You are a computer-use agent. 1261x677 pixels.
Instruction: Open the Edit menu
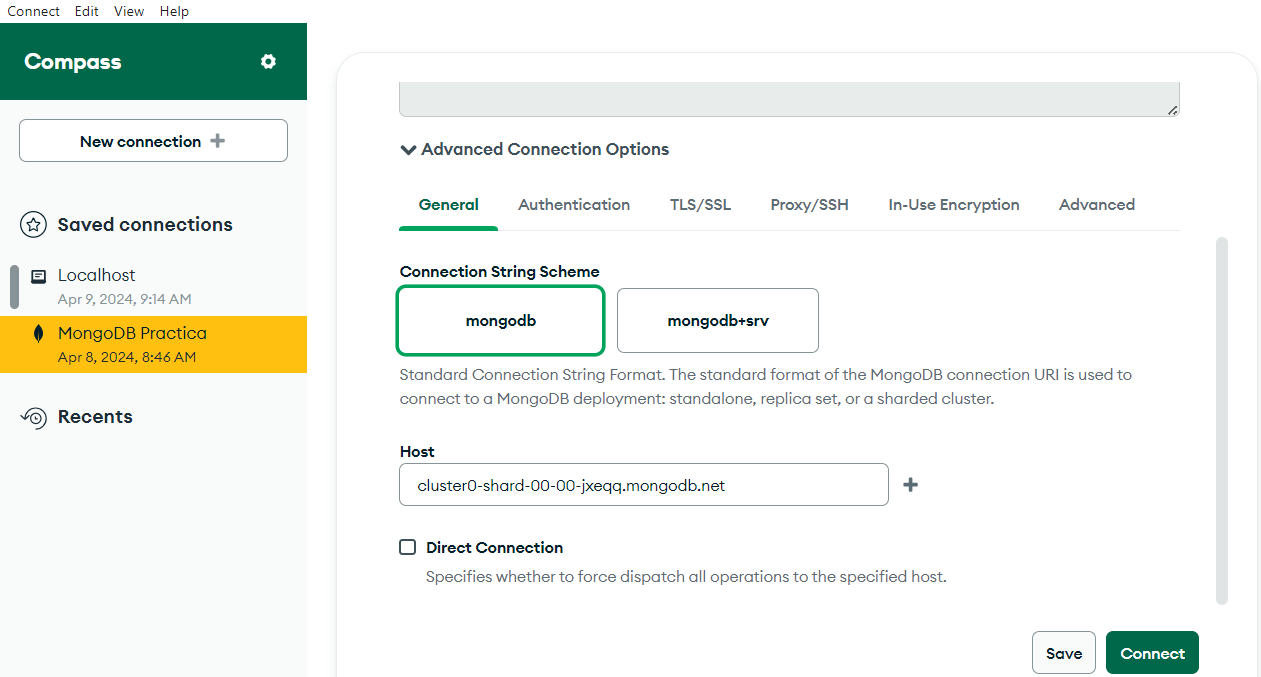(86, 11)
